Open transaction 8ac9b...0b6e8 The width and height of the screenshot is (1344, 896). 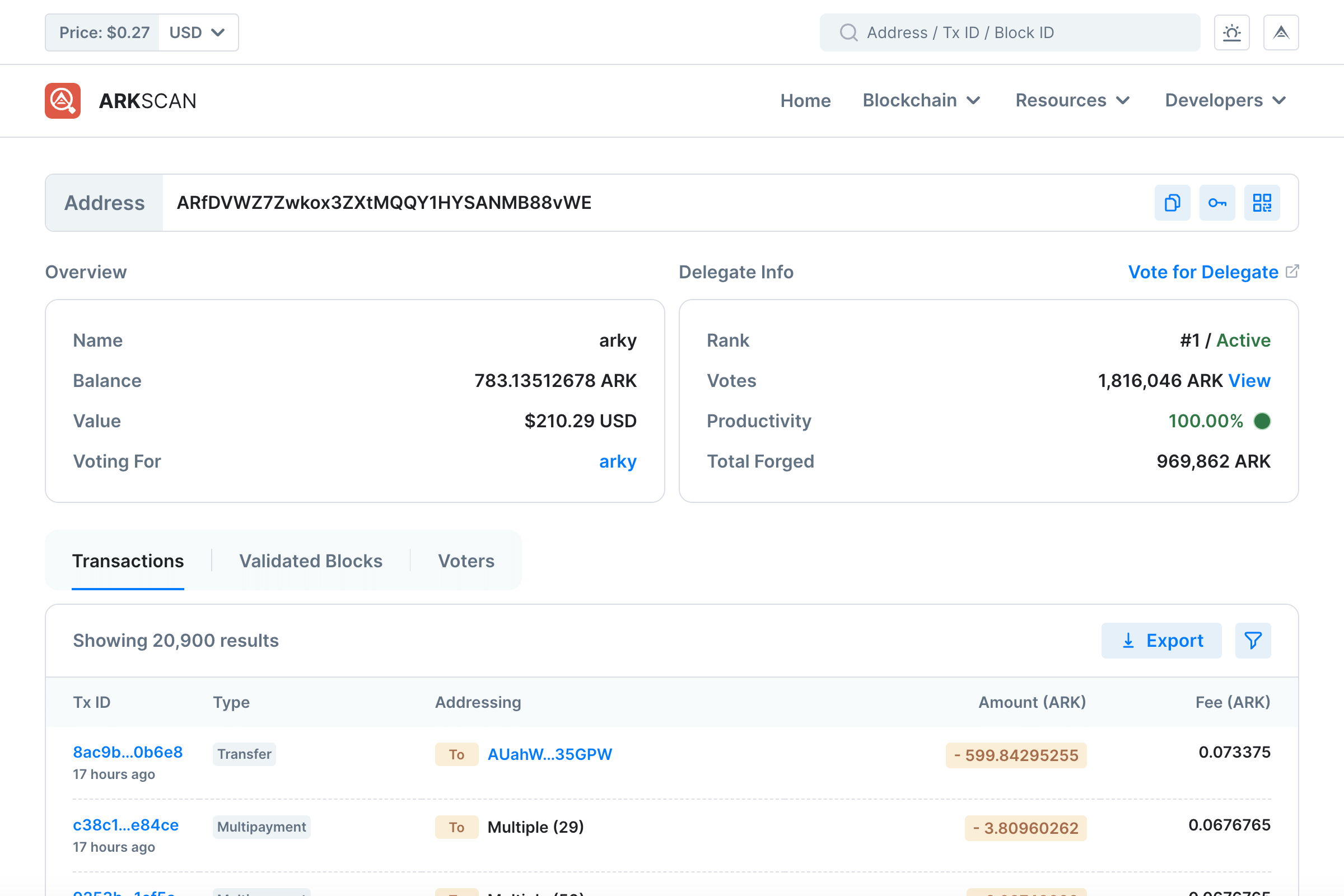[128, 752]
